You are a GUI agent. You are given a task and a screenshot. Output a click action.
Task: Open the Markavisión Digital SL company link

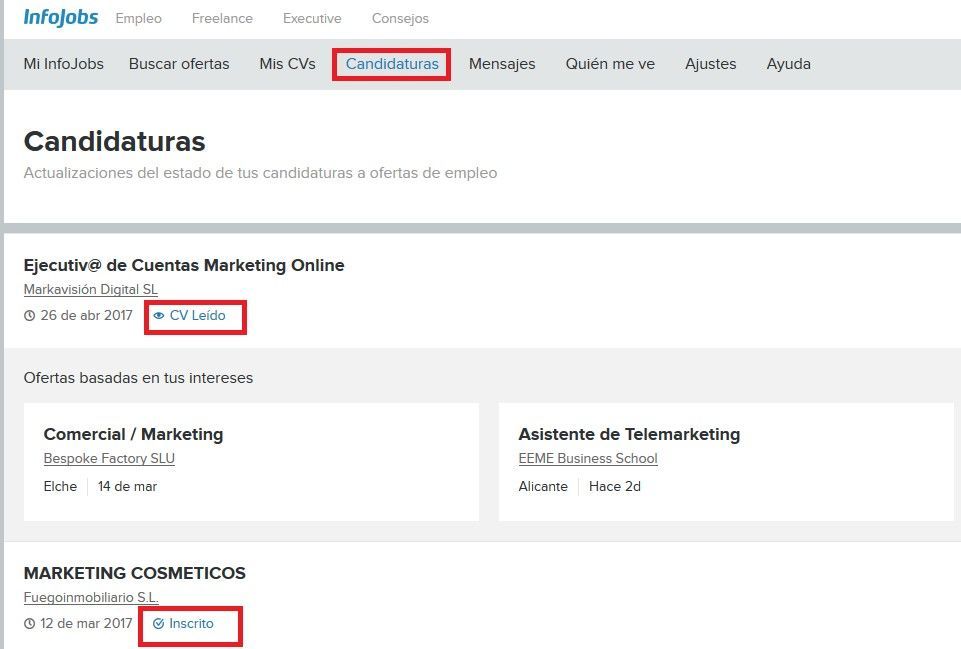[91, 289]
